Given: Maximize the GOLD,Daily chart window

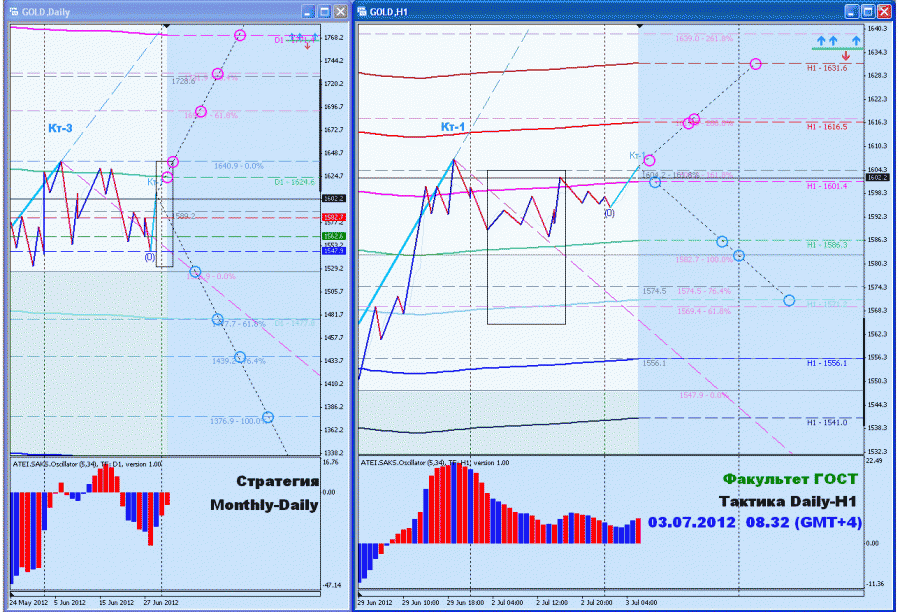Looking at the screenshot, I should point(324,11).
